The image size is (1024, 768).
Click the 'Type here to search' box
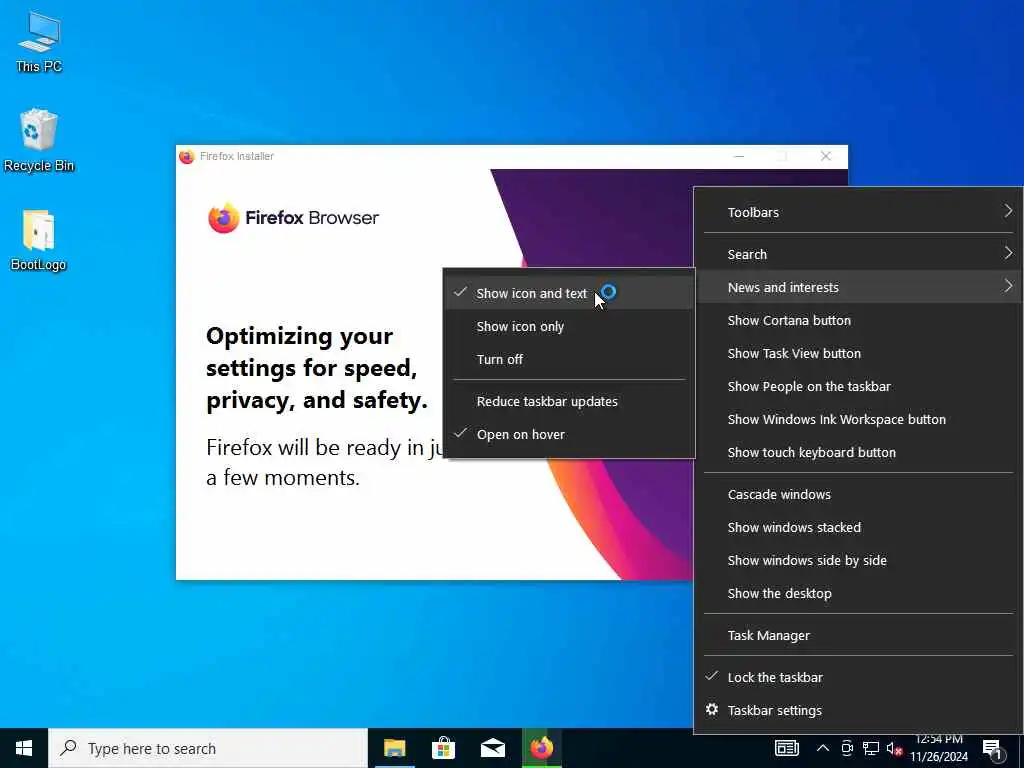coord(208,748)
